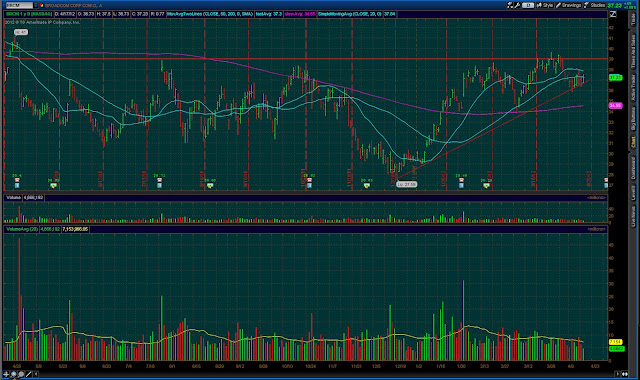Open the Studies menu button
640x380 pixels.
click(x=595, y=5)
